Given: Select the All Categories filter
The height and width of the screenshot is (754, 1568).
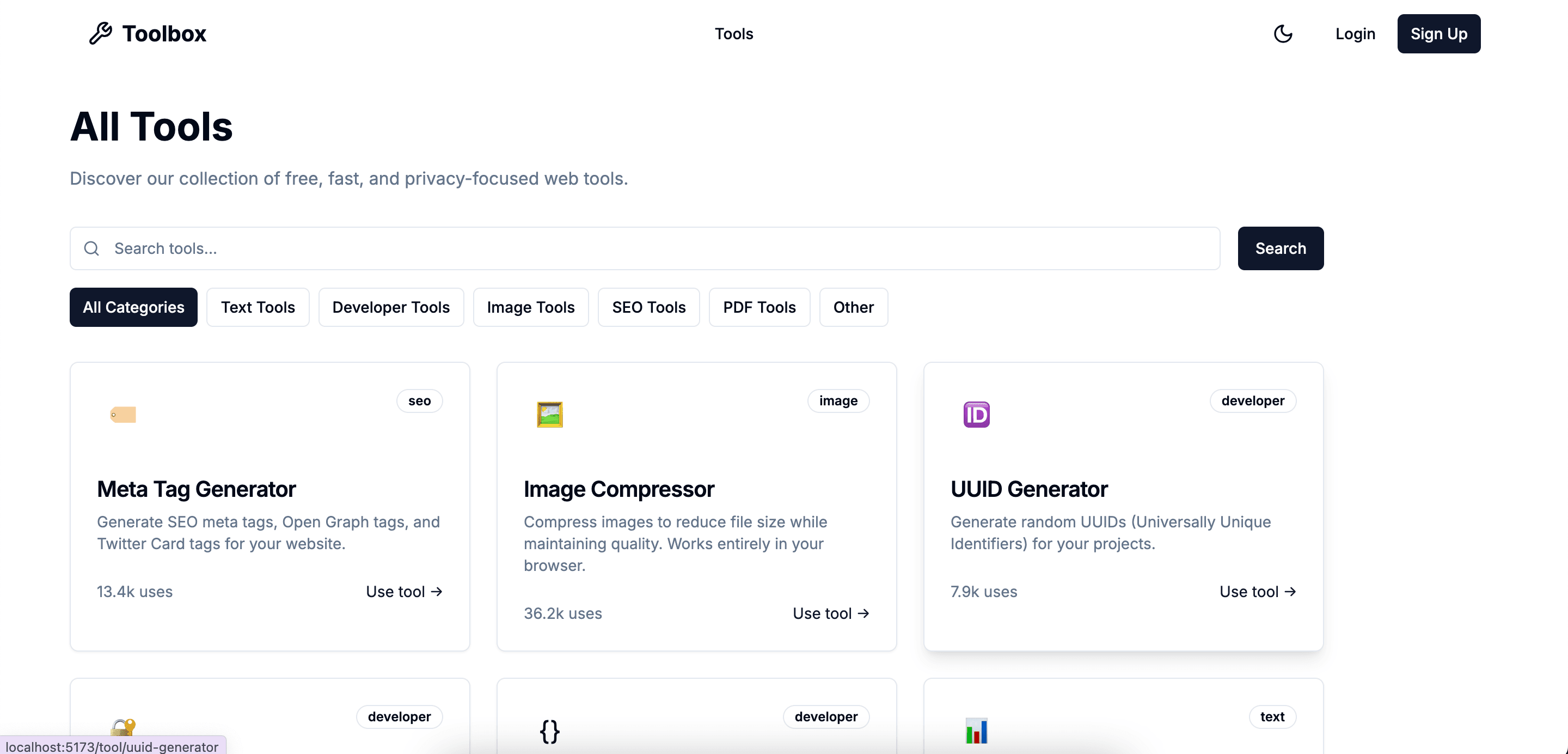Looking at the screenshot, I should pos(133,308).
